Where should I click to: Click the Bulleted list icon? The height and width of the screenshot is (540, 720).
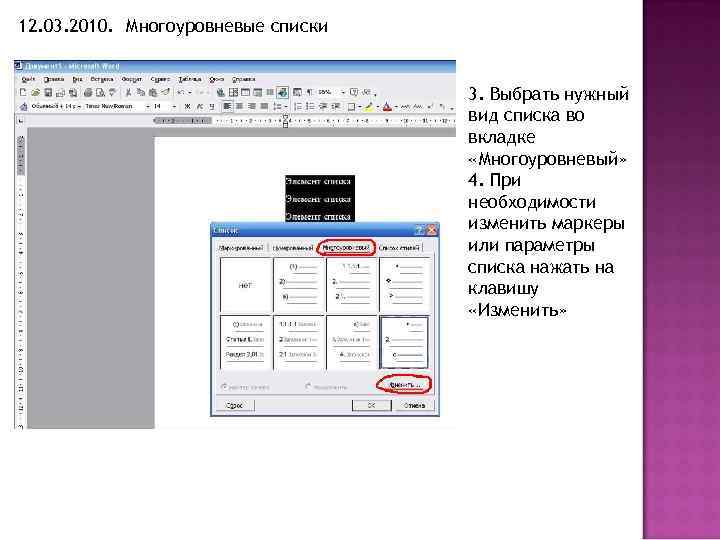pyautogui.click(x=310, y=106)
